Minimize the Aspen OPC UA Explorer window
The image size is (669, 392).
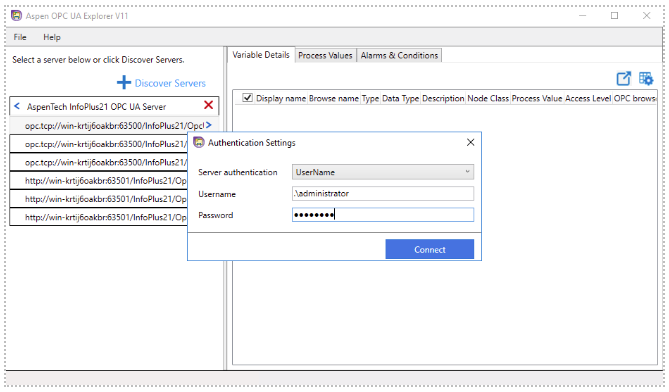[x=582, y=16]
